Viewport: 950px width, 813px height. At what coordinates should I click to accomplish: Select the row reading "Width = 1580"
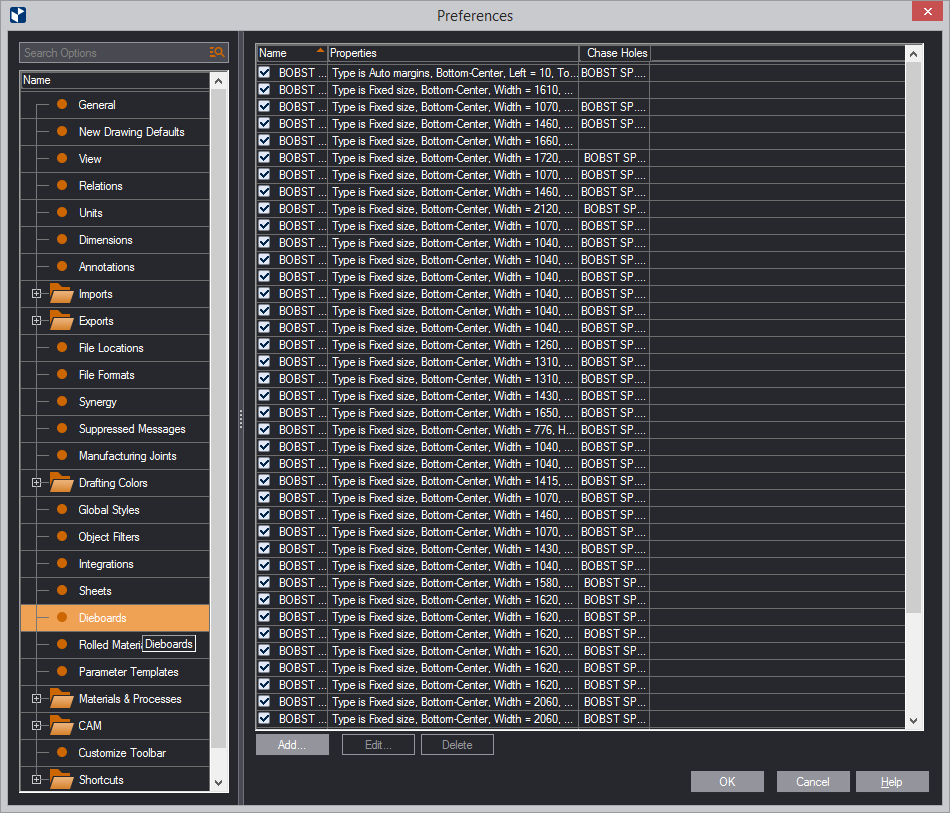coord(580,583)
